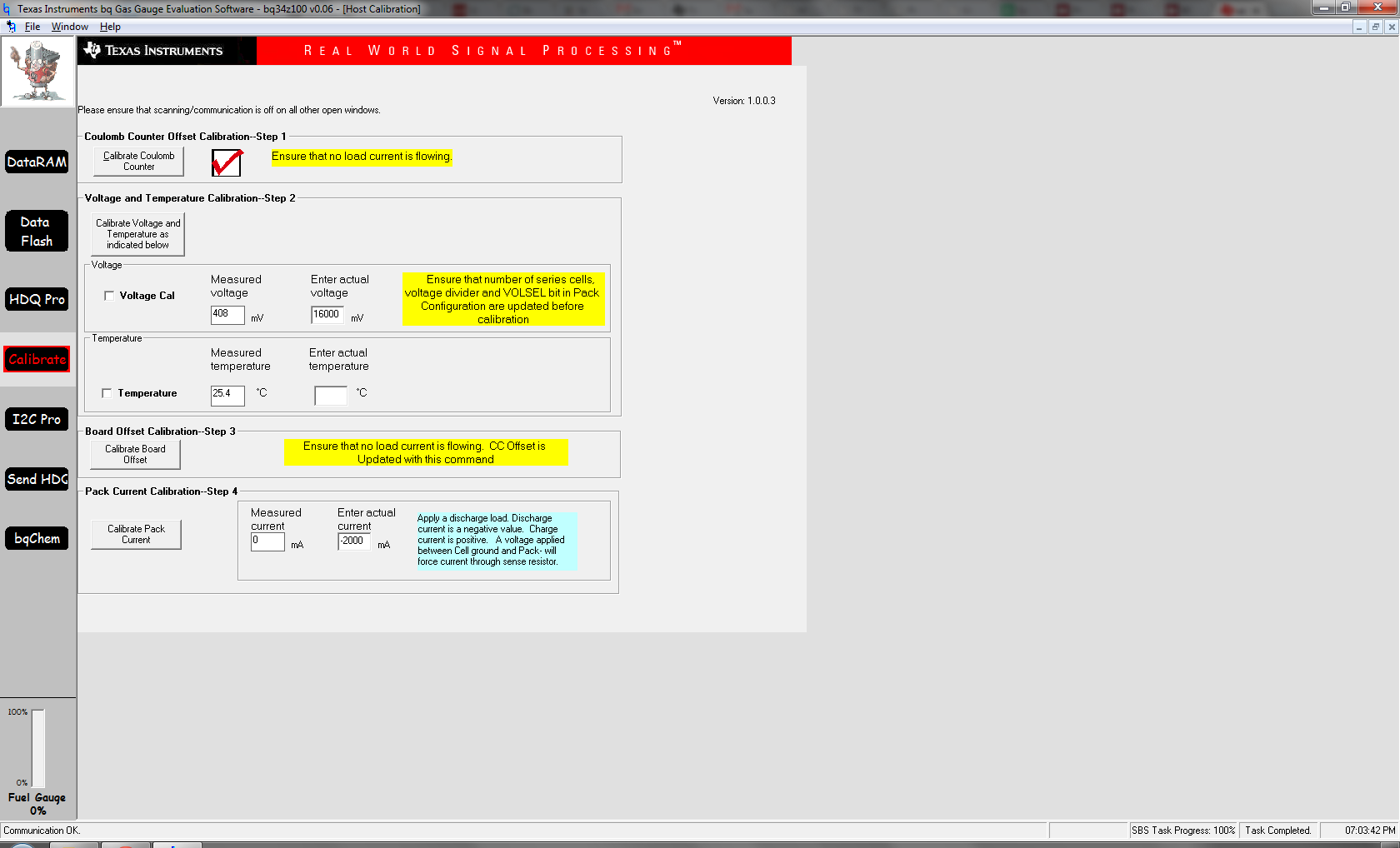Open the Data Flash sidebar panel

pos(37,231)
